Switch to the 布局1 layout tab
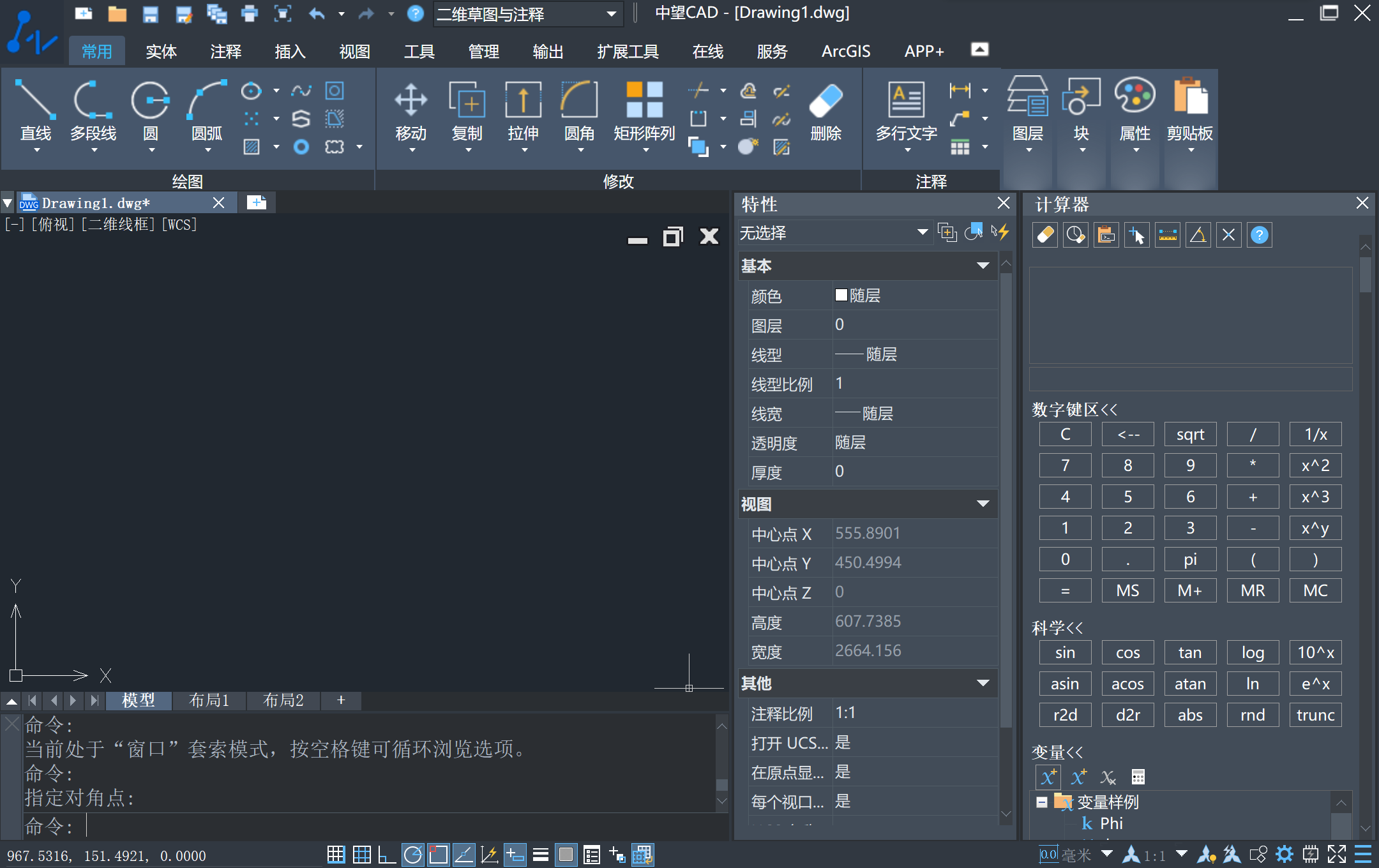The image size is (1379, 868). tap(209, 700)
